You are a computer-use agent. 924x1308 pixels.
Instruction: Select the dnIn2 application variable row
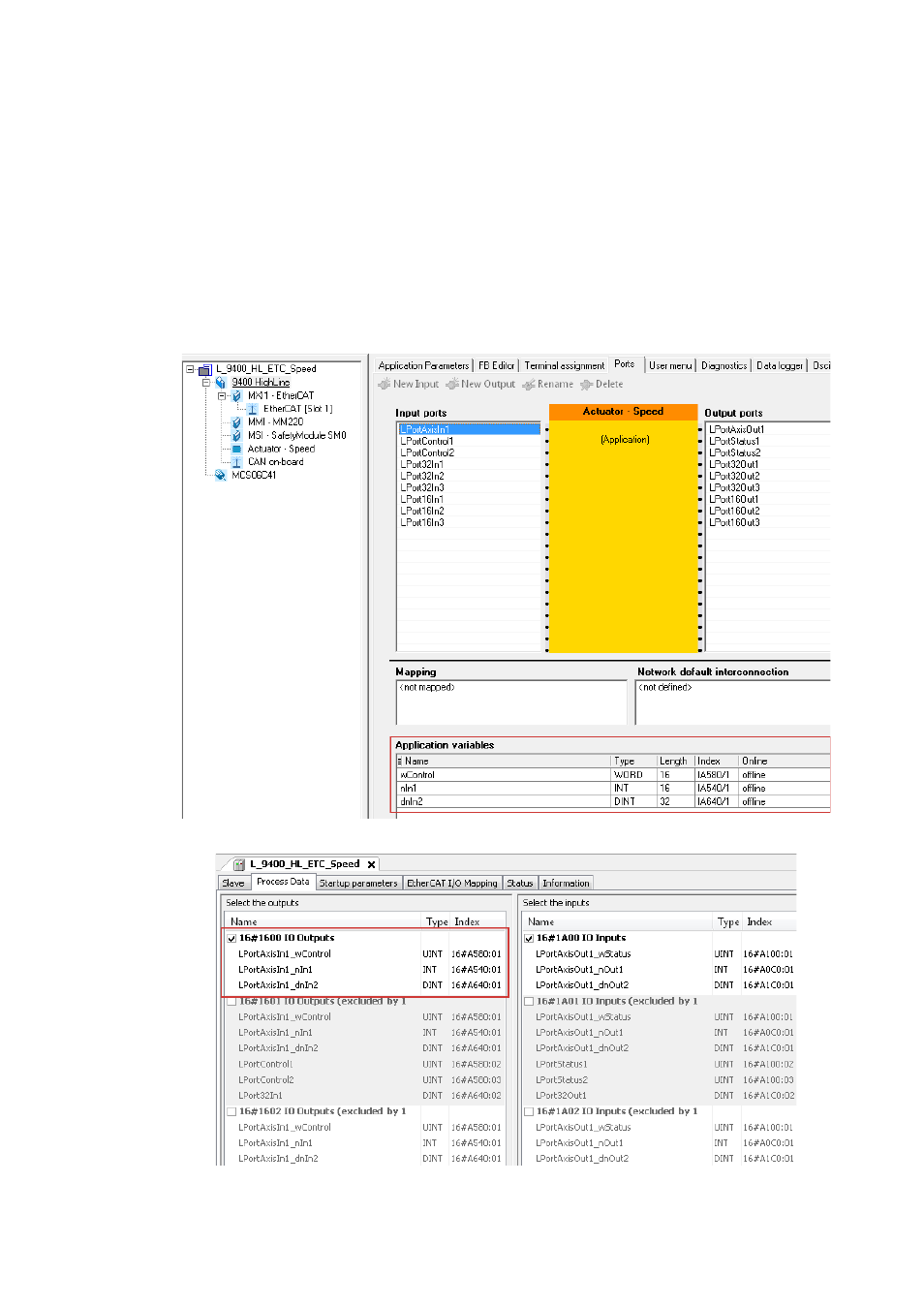[613, 802]
